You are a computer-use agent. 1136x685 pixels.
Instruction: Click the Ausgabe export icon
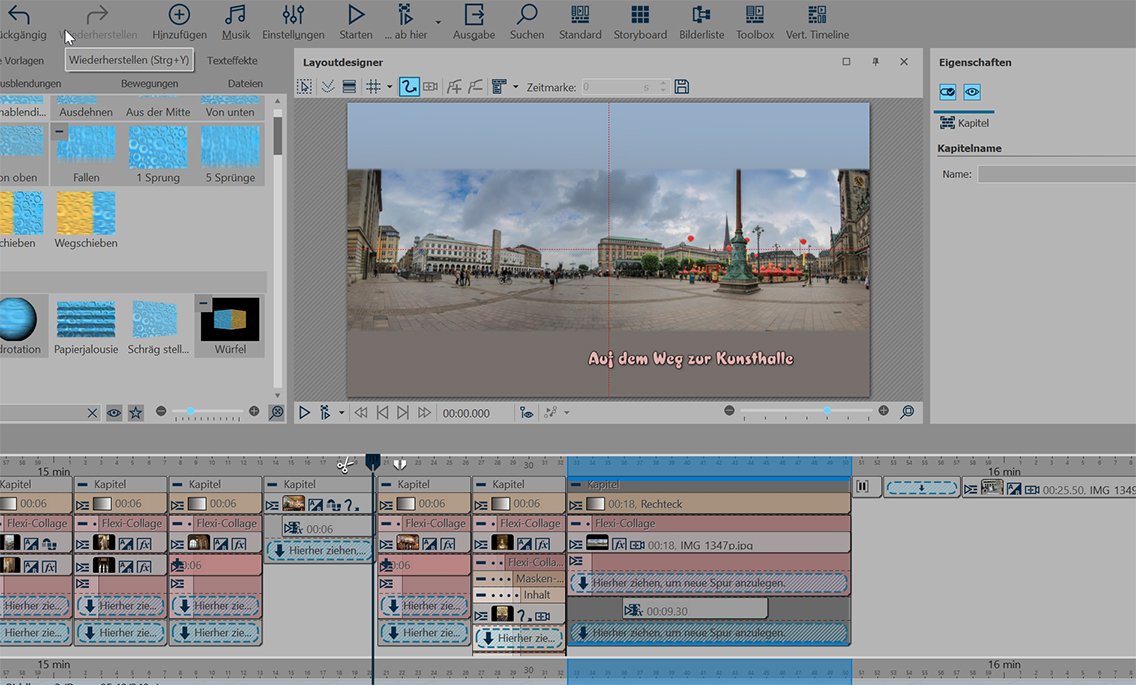pos(474,21)
